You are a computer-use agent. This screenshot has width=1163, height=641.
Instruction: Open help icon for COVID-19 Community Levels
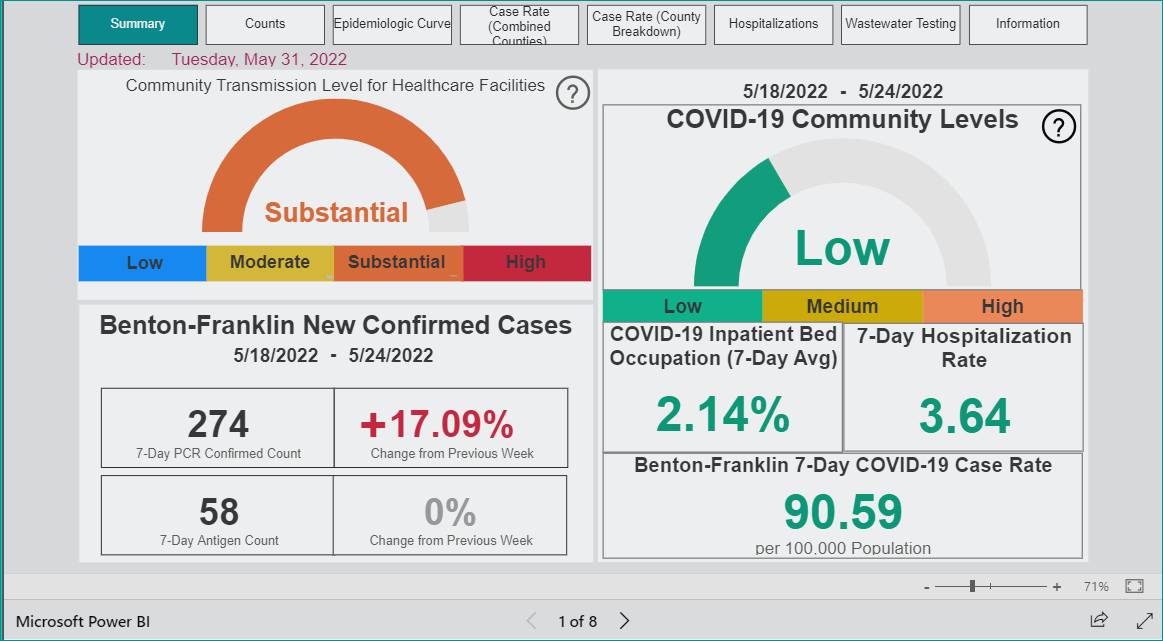tap(1058, 127)
